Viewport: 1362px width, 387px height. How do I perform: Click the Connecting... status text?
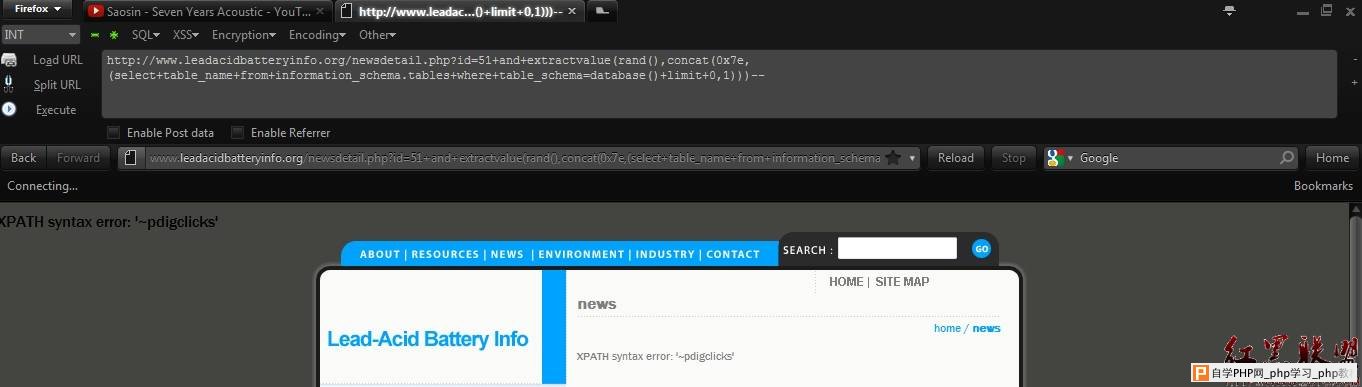click(43, 186)
